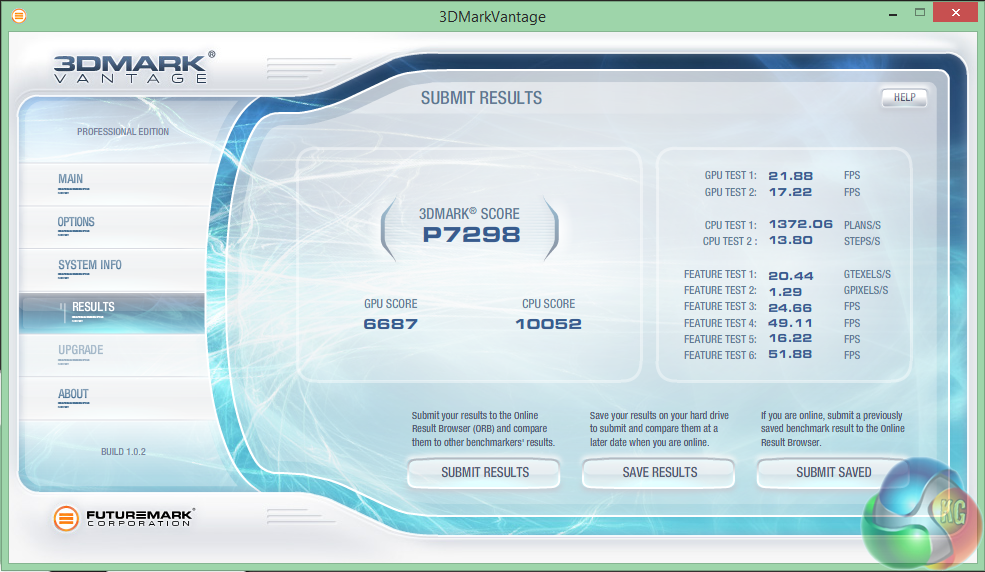
Task: Click the PROFESSIONAL EDITION label
Action: coord(123,132)
